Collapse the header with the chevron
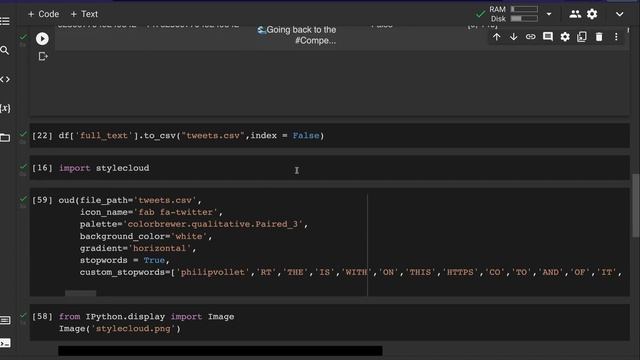Viewport: 640px width, 360px height. coord(620,14)
